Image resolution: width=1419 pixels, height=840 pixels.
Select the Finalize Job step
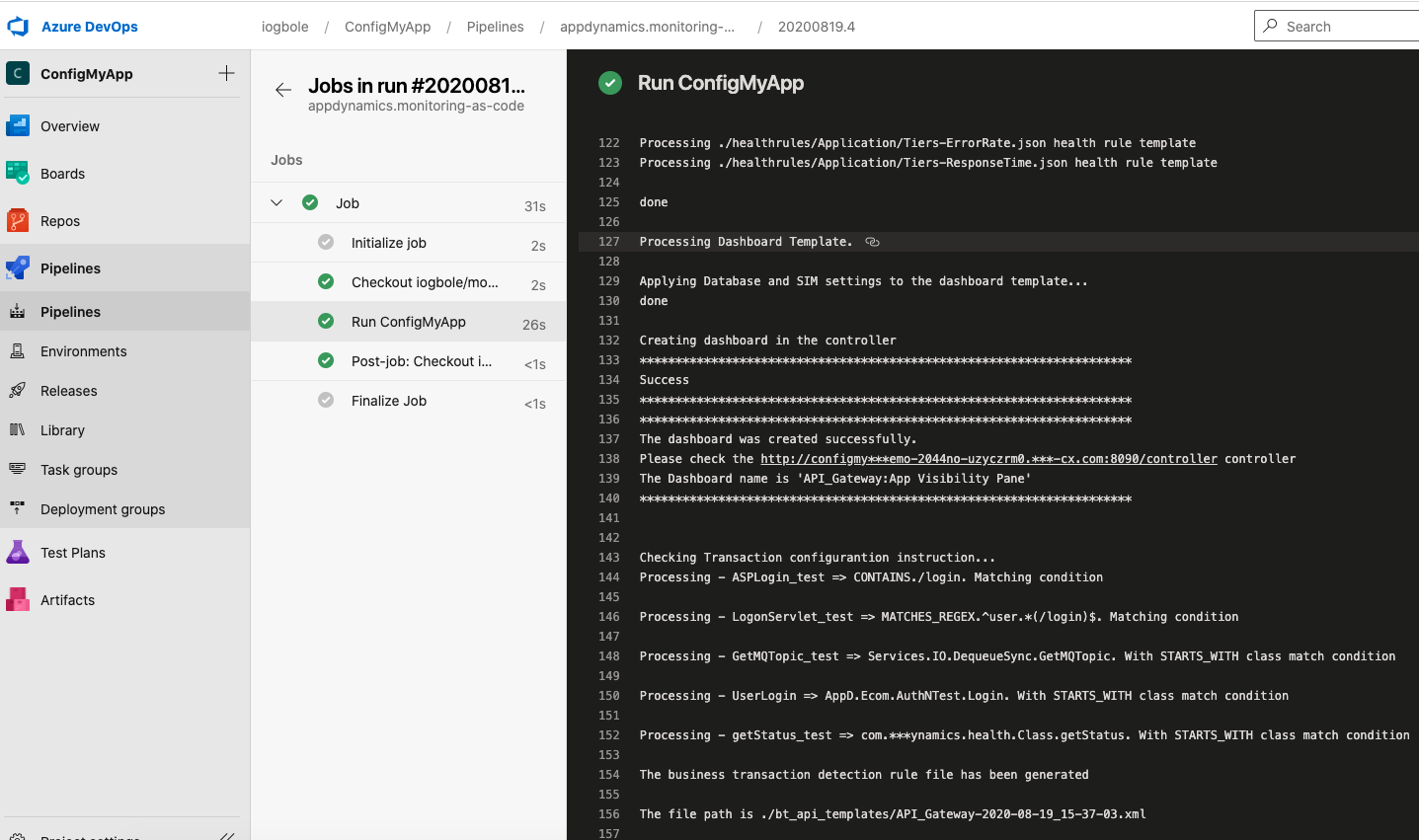(409, 401)
